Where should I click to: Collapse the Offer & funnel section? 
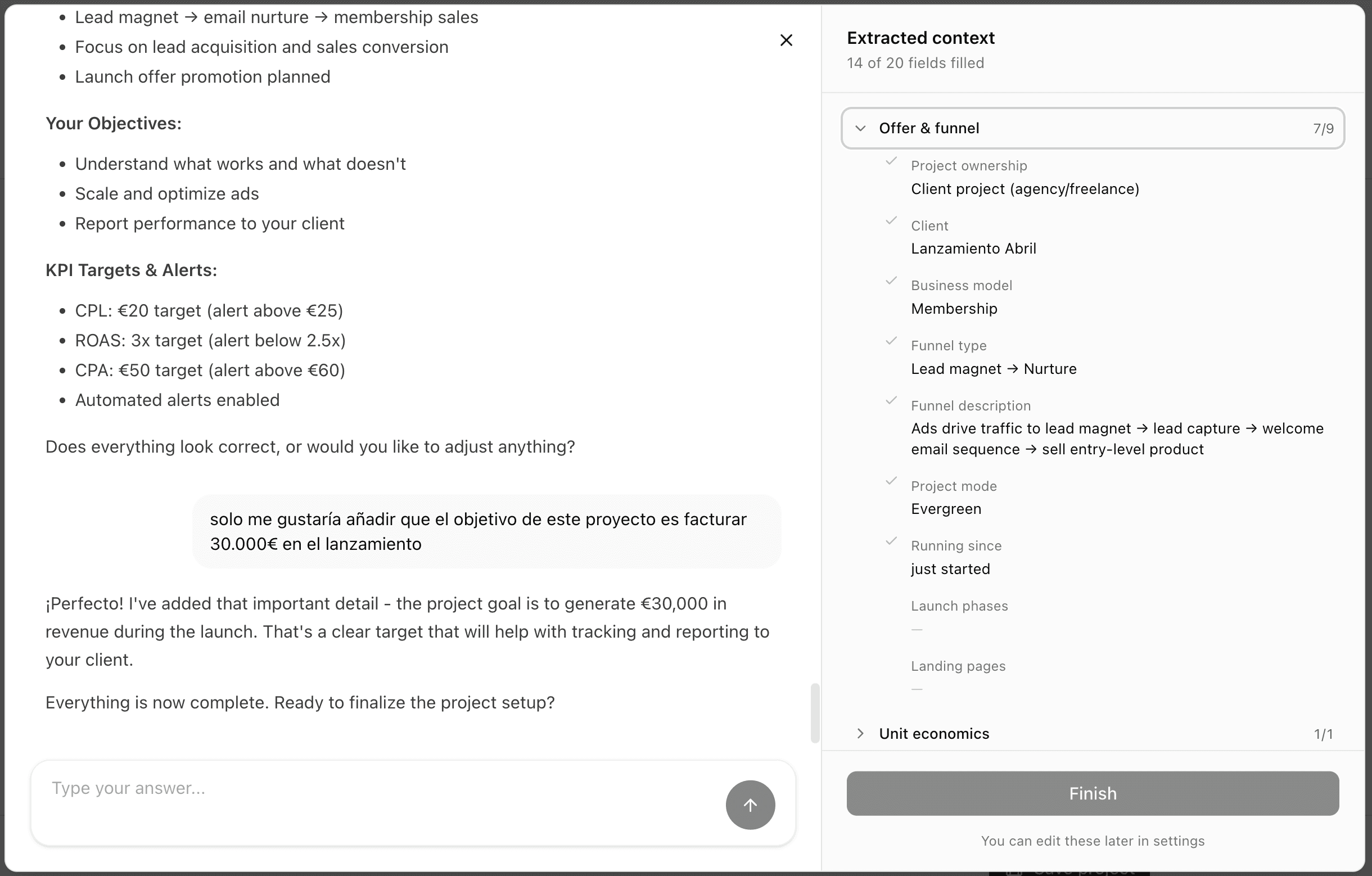pyautogui.click(x=860, y=128)
